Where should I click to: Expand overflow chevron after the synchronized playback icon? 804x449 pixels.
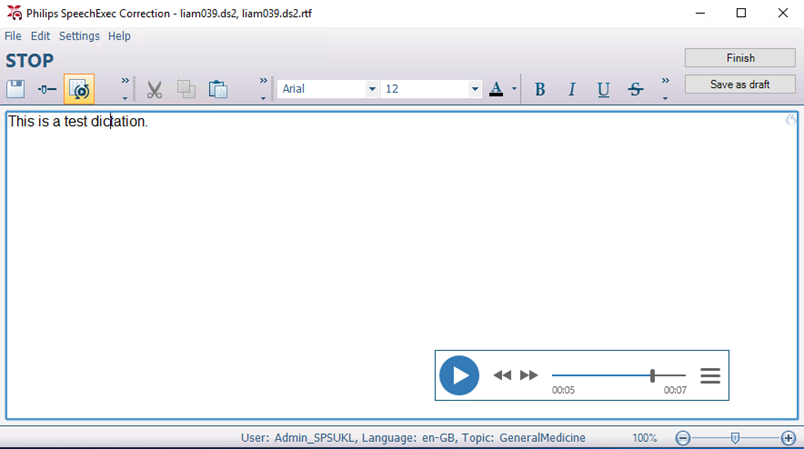pos(125,88)
